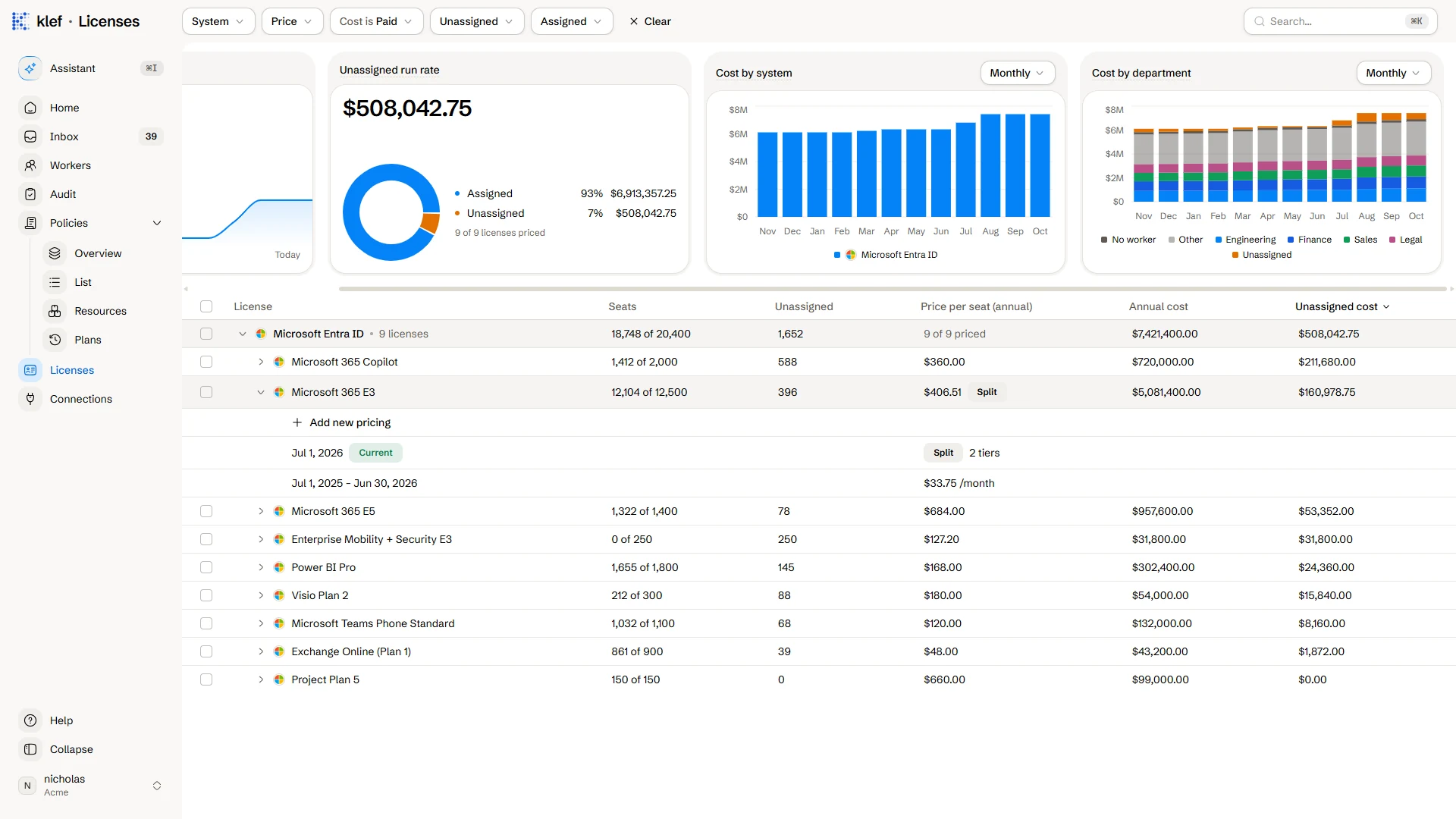Viewport: 1456px width, 819px height.
Task: Open the Unassigned filter dropdown
Action: (x=477, y=21)
